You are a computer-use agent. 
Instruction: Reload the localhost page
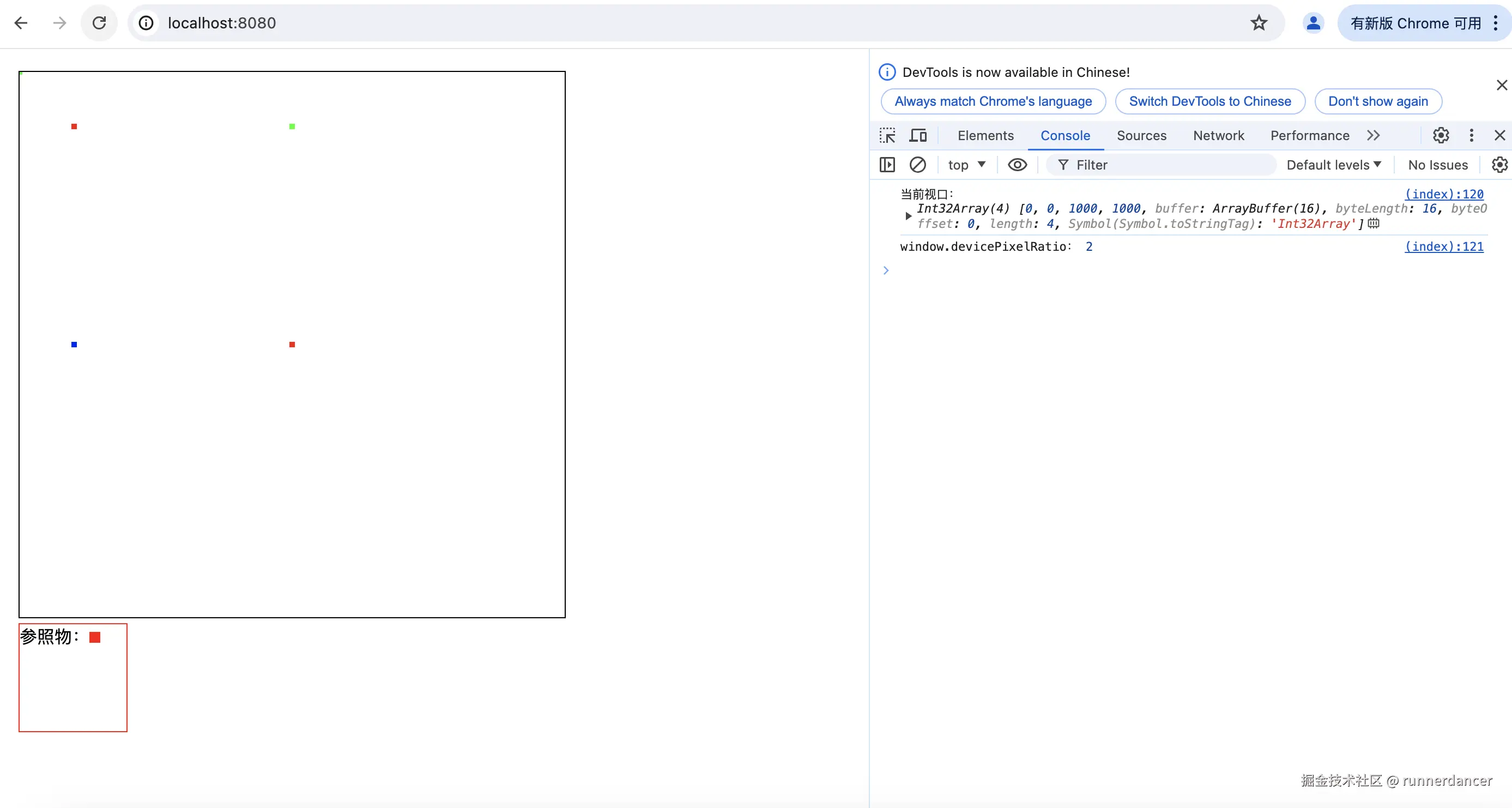tap(99, 23)
